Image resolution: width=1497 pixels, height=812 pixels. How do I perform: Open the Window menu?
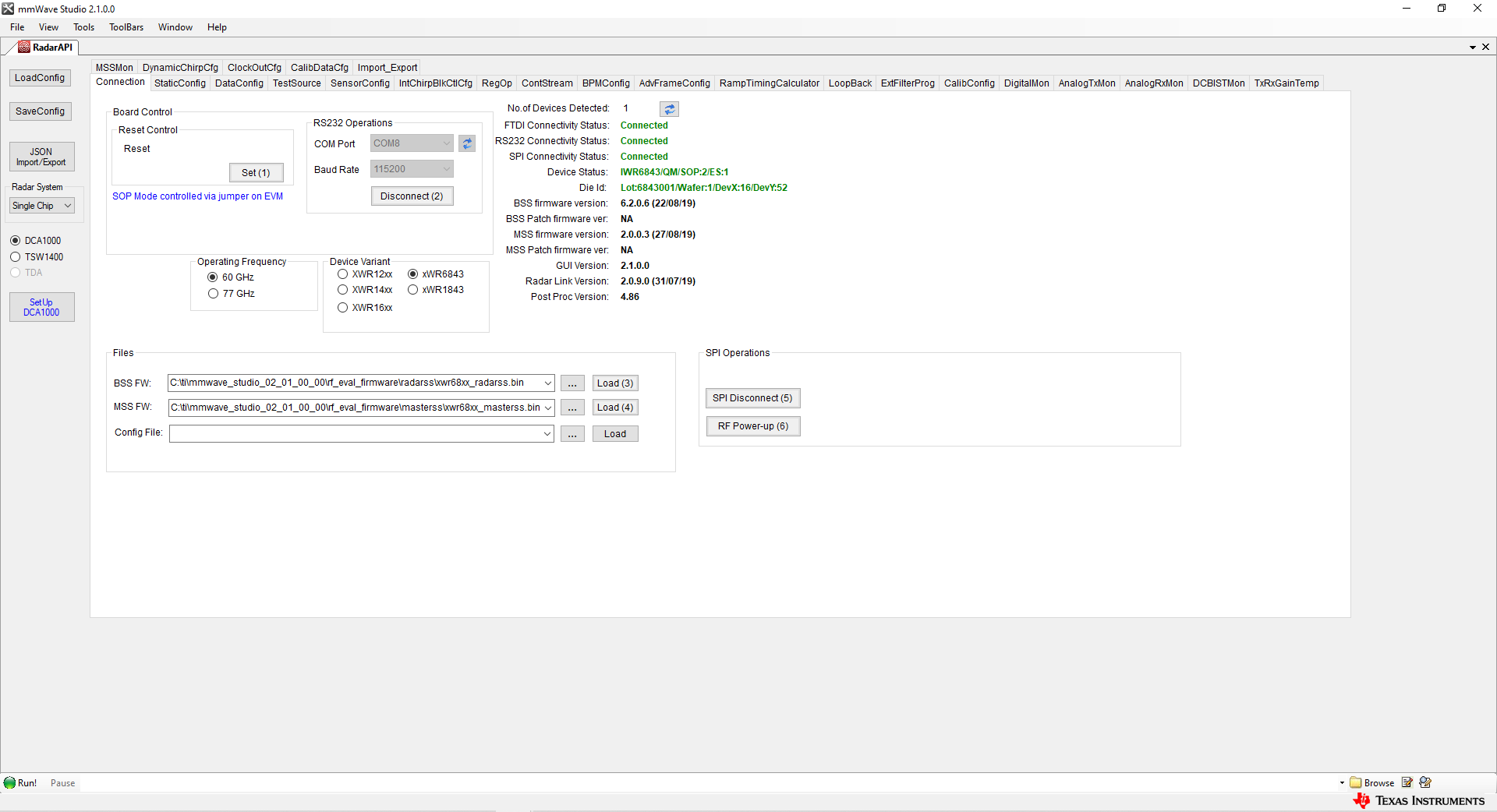pyautogui.click(x=175, y=27)
